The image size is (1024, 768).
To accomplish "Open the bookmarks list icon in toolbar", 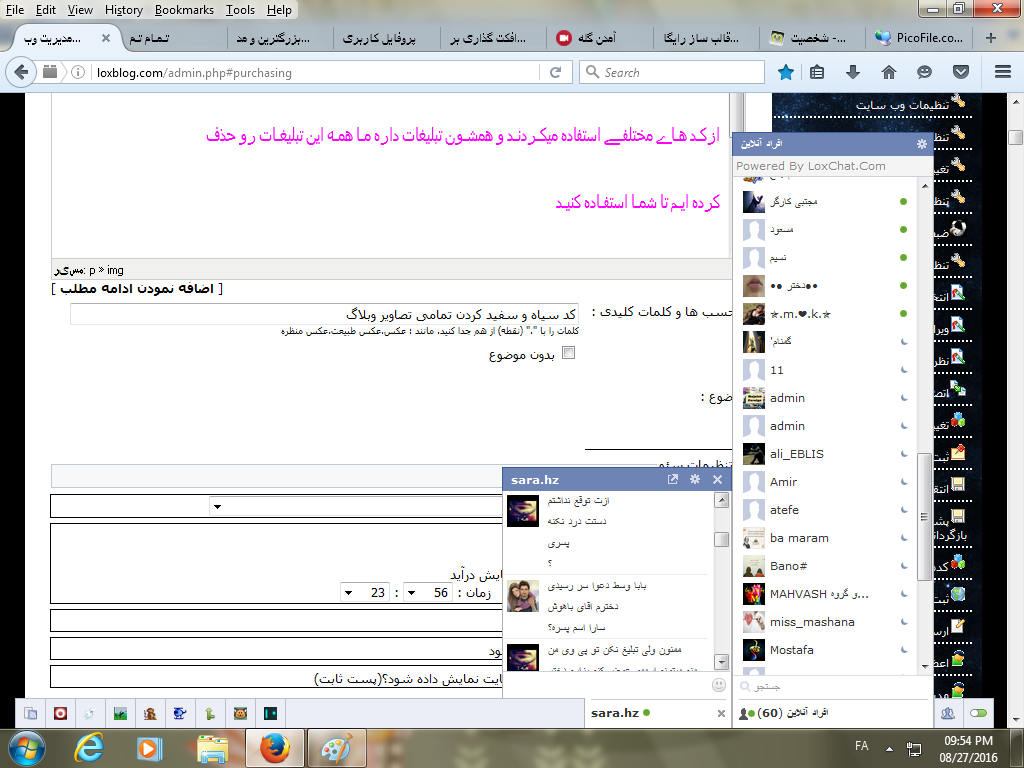I will tap(817, 72).
